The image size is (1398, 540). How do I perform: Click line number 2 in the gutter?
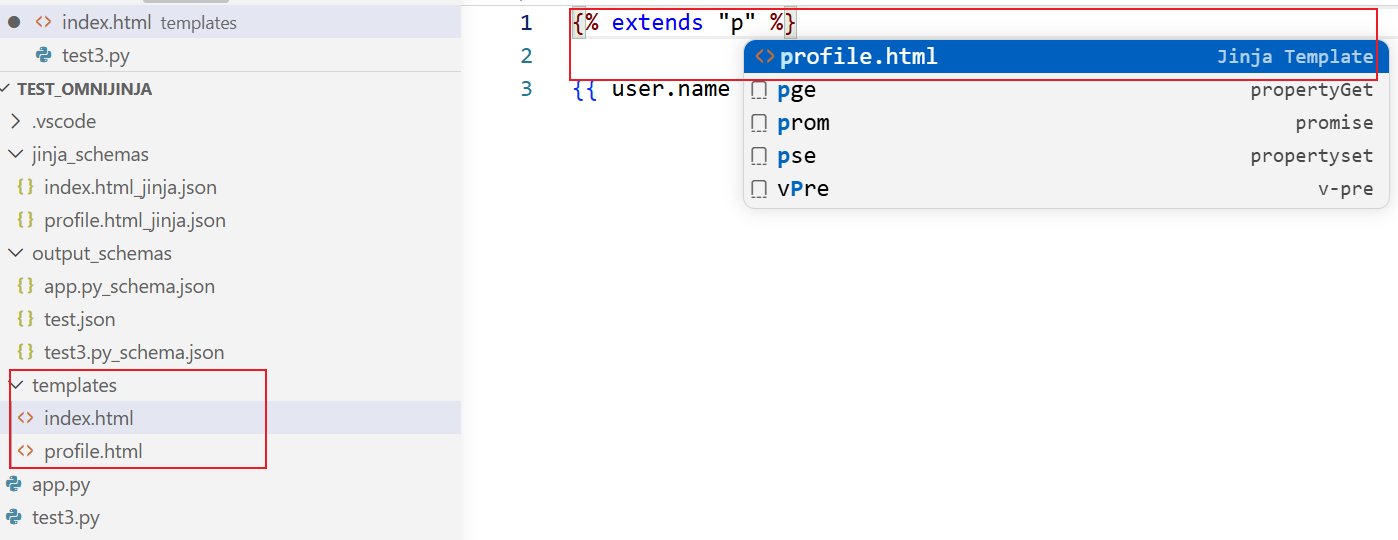tap(526, 56)
